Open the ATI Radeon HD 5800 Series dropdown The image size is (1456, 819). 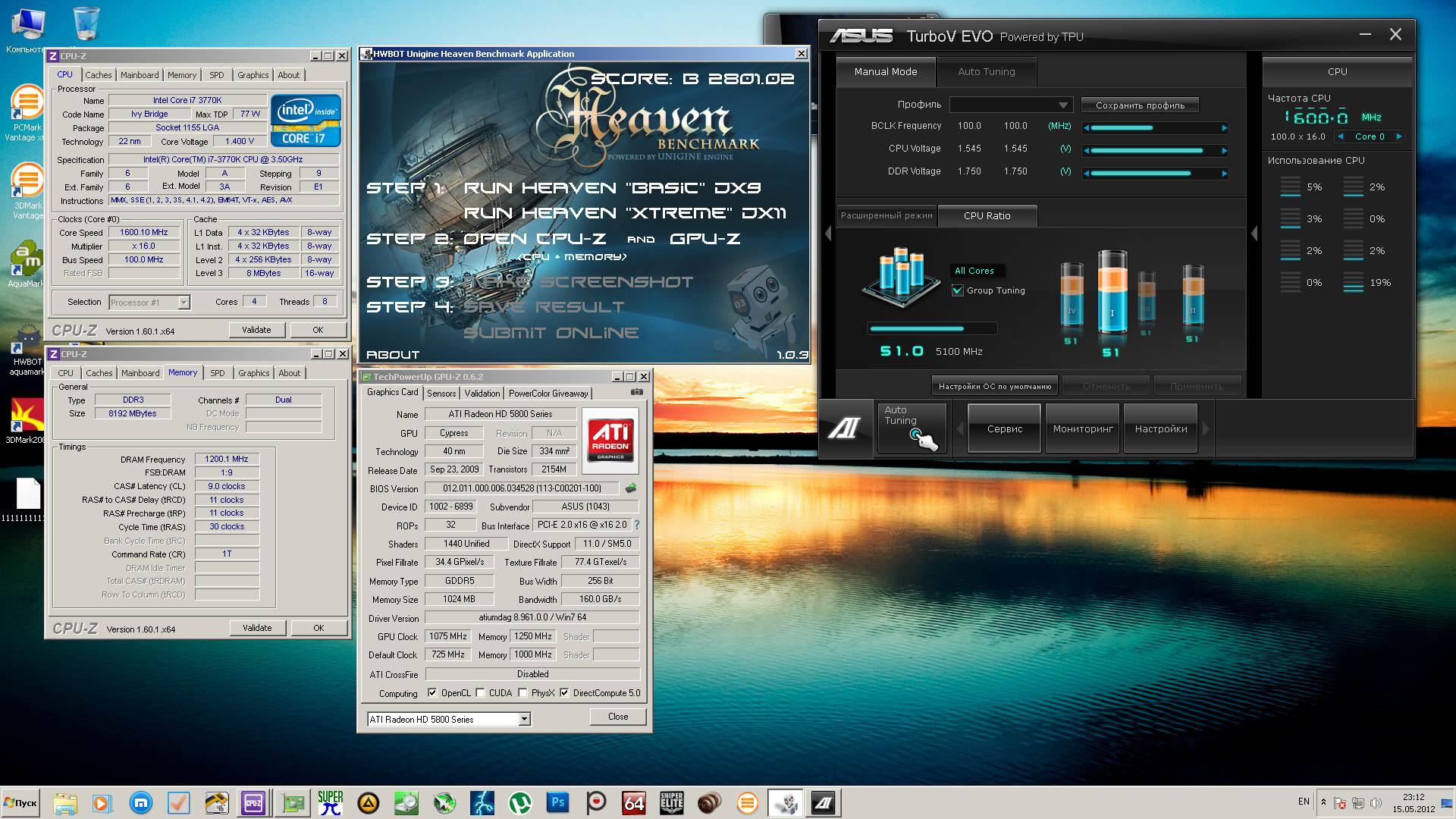pos(449,719)
